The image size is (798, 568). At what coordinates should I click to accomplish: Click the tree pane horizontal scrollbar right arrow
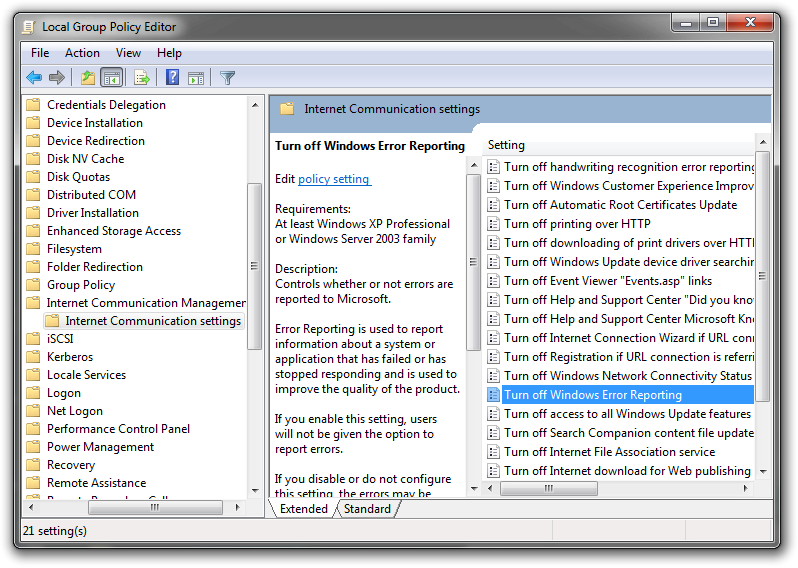[236, 508]
